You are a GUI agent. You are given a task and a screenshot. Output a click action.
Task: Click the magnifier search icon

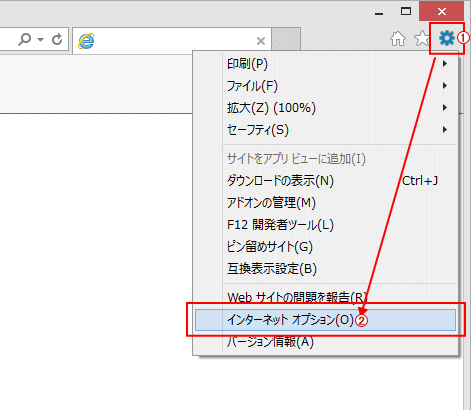point(24,39)
